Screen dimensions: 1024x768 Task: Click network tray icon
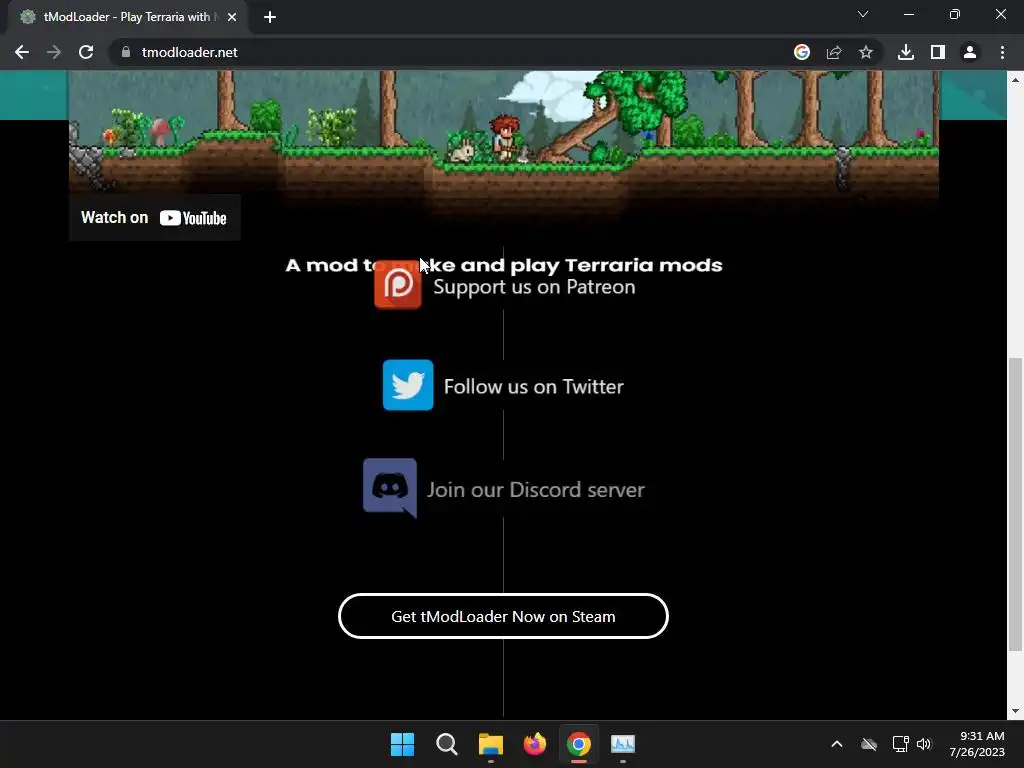coord(901,744)
